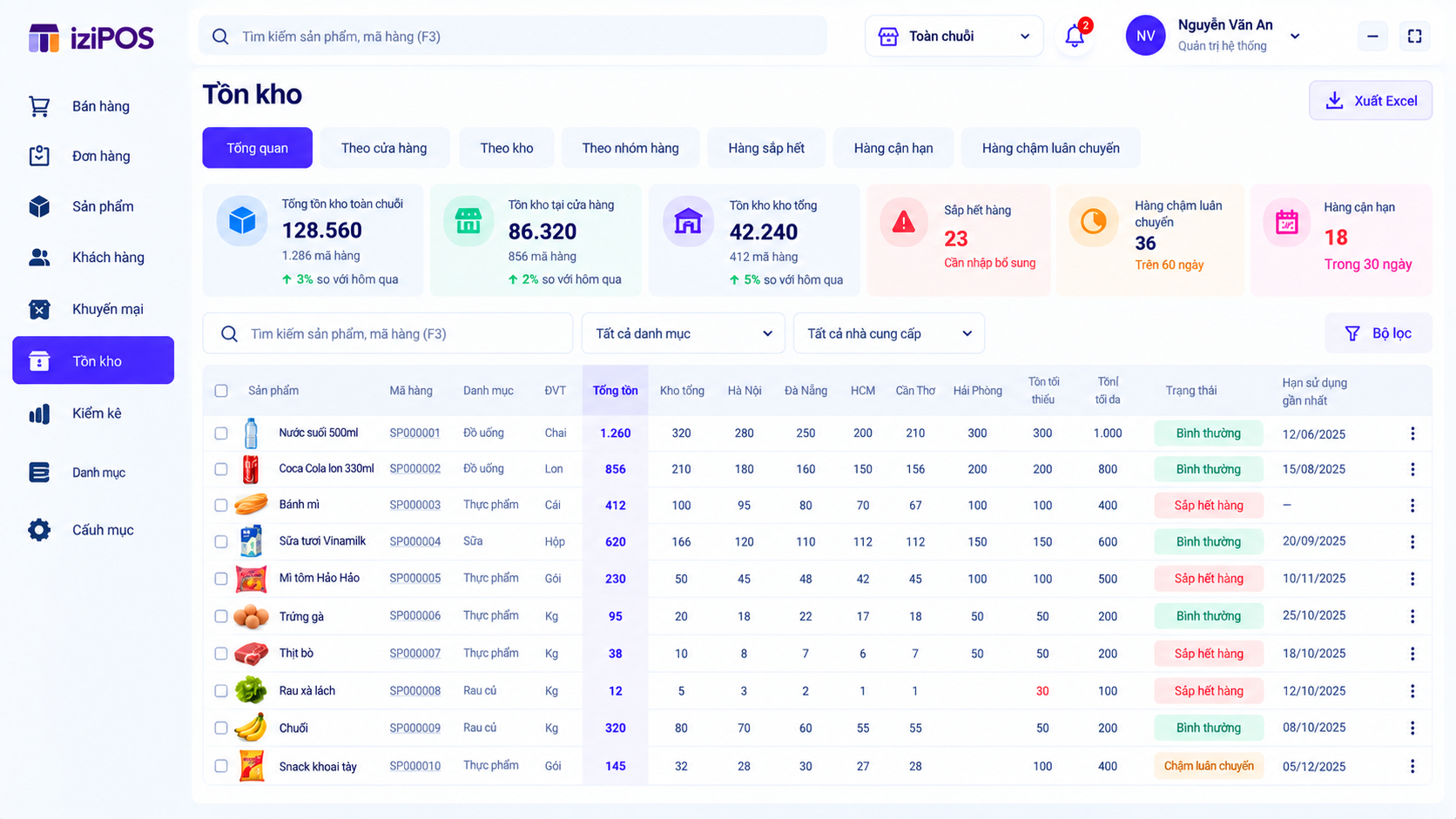Focus the inventory product search field
This screenshot has width=1456, height=819.
[388, 333]
